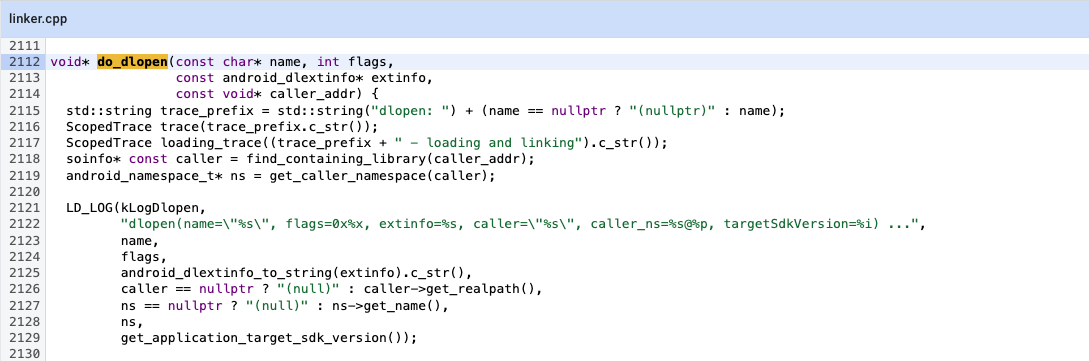Click the dlopen format string on line 2122
1089x361 pixels.
point(520,224)
